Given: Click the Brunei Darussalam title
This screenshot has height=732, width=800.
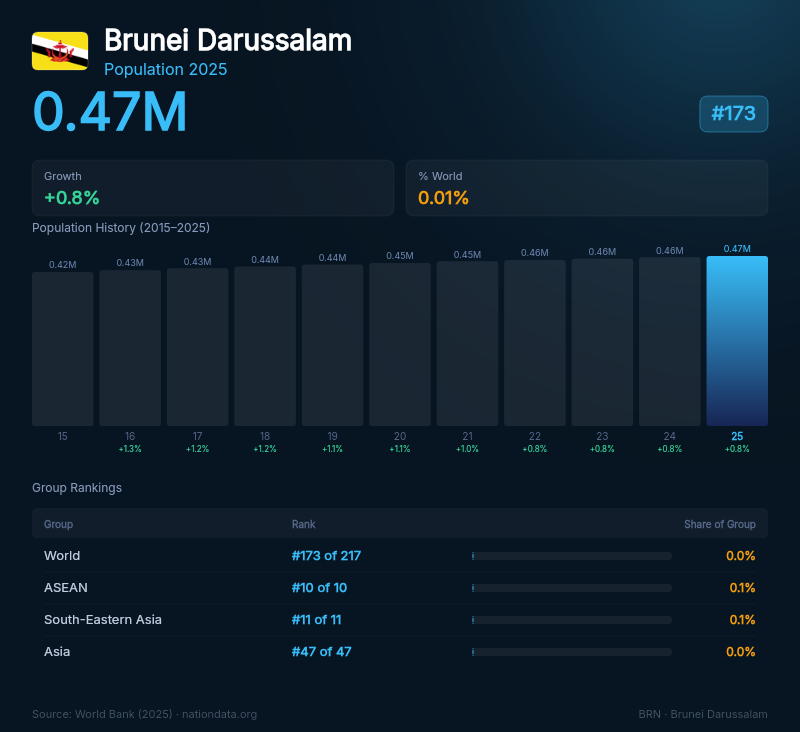Looking at the screenshot, I should point(228,40).
